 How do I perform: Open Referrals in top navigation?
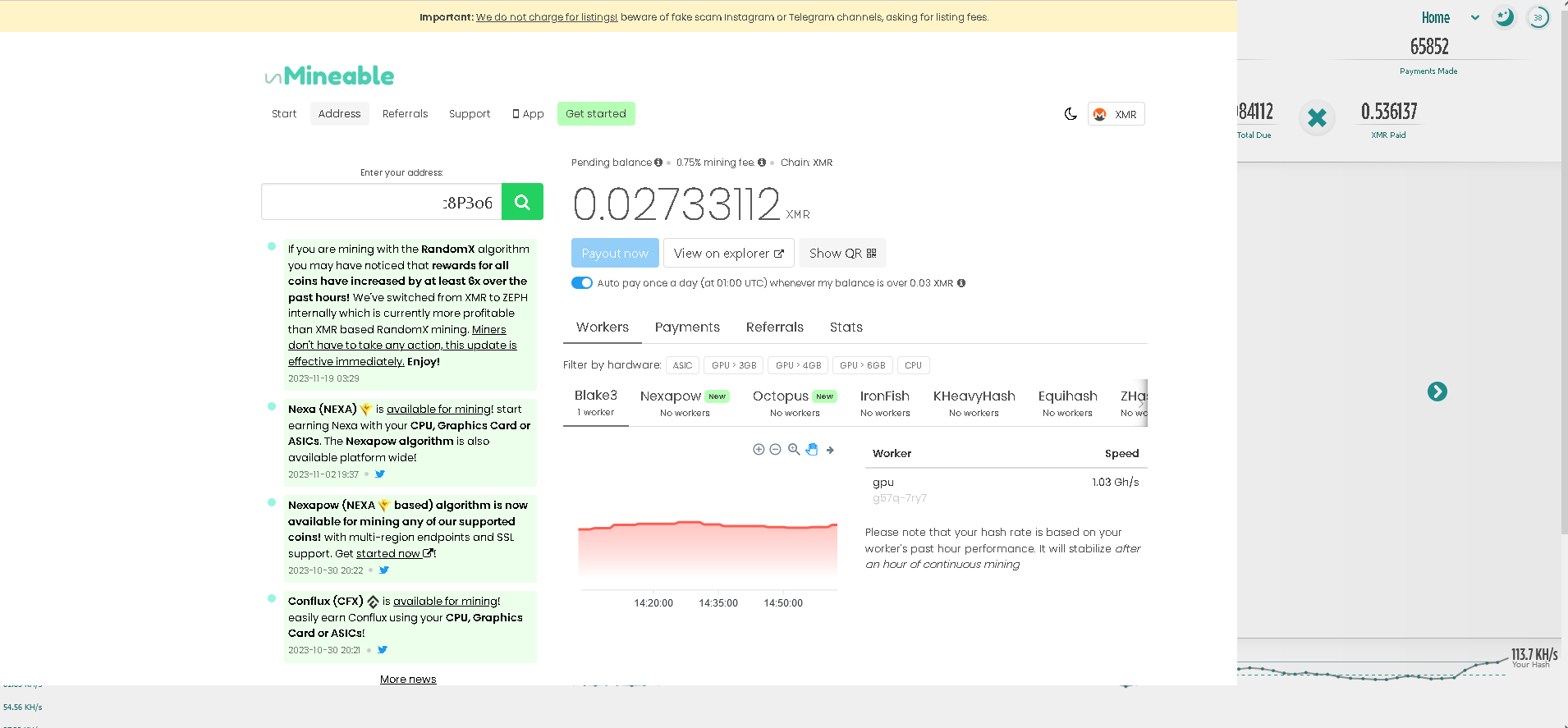tap(406, 114)
